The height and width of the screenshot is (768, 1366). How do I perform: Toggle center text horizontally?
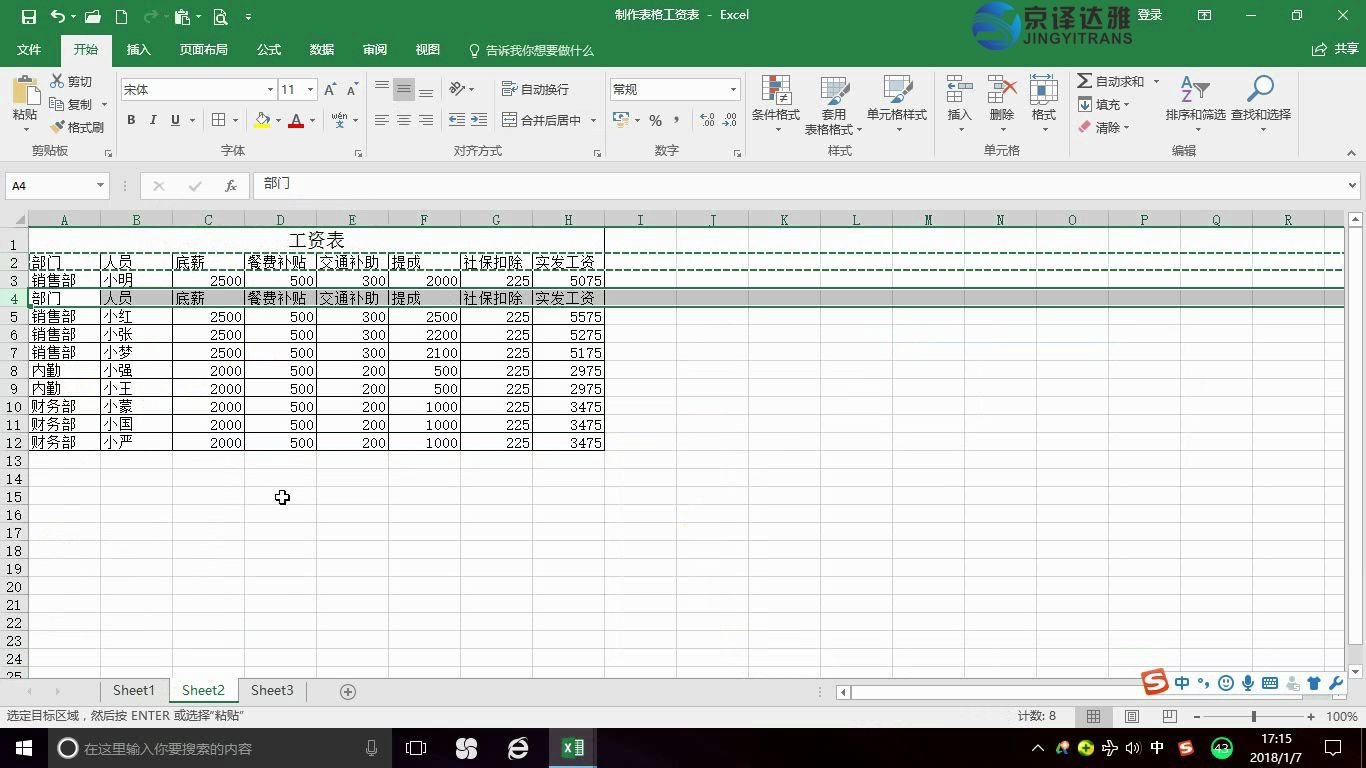point(404,120)
